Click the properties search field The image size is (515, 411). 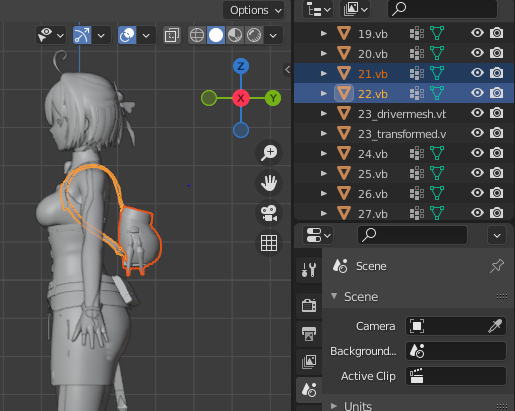pos(412,235)
